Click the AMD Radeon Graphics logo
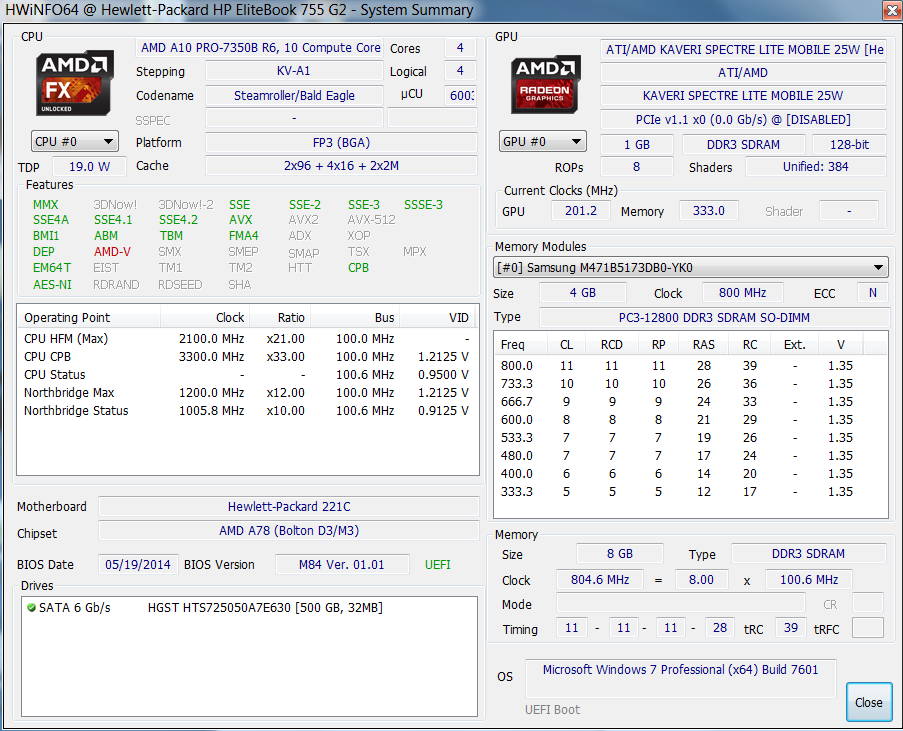This screenshot has width=903, height=731. point(545,84)
